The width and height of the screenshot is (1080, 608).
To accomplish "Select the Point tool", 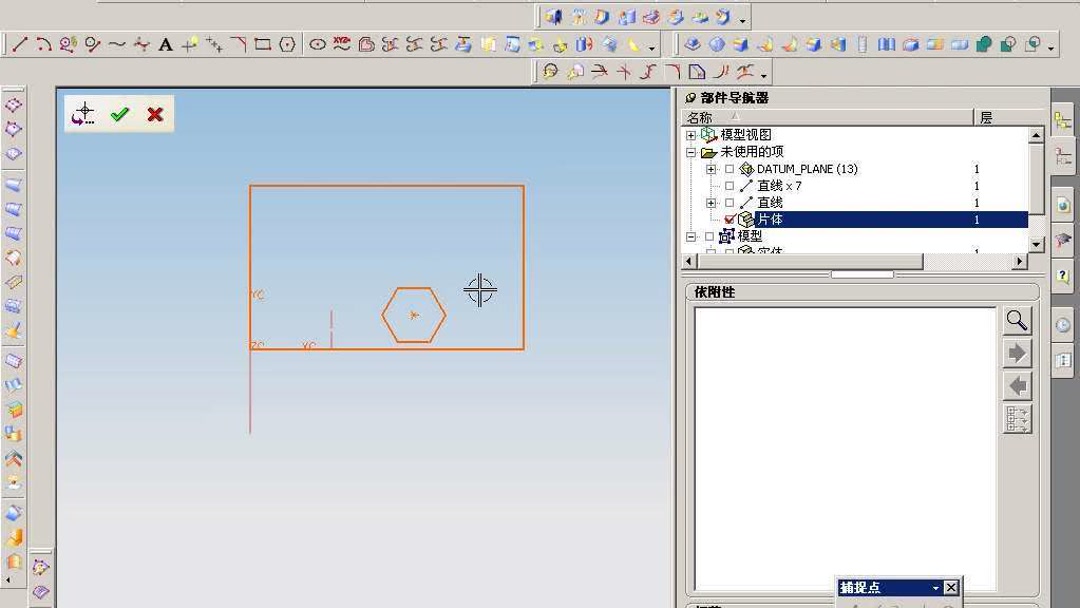I will [189, 44].
